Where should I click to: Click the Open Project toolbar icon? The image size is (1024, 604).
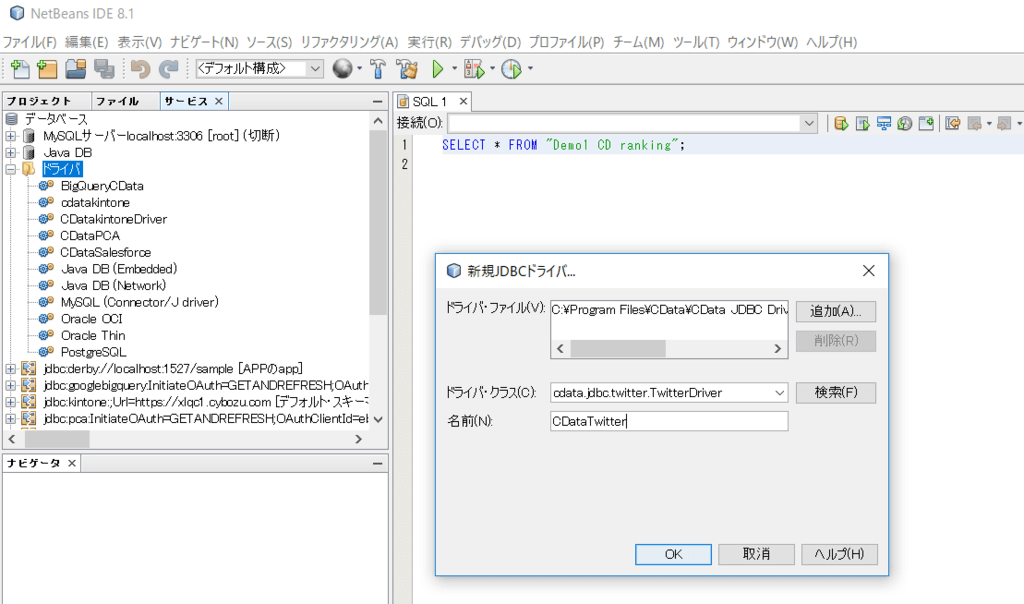[x=75, y=69]
